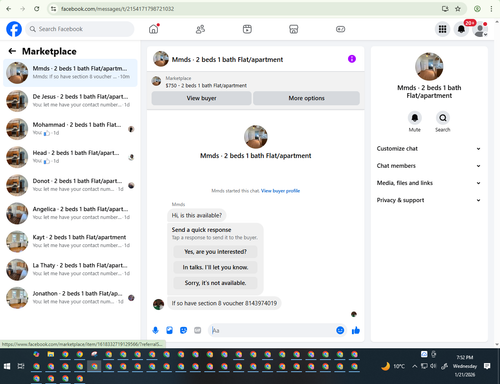Expand Privacy & support section
Screen dimensions: 500x384
point(429,200)
